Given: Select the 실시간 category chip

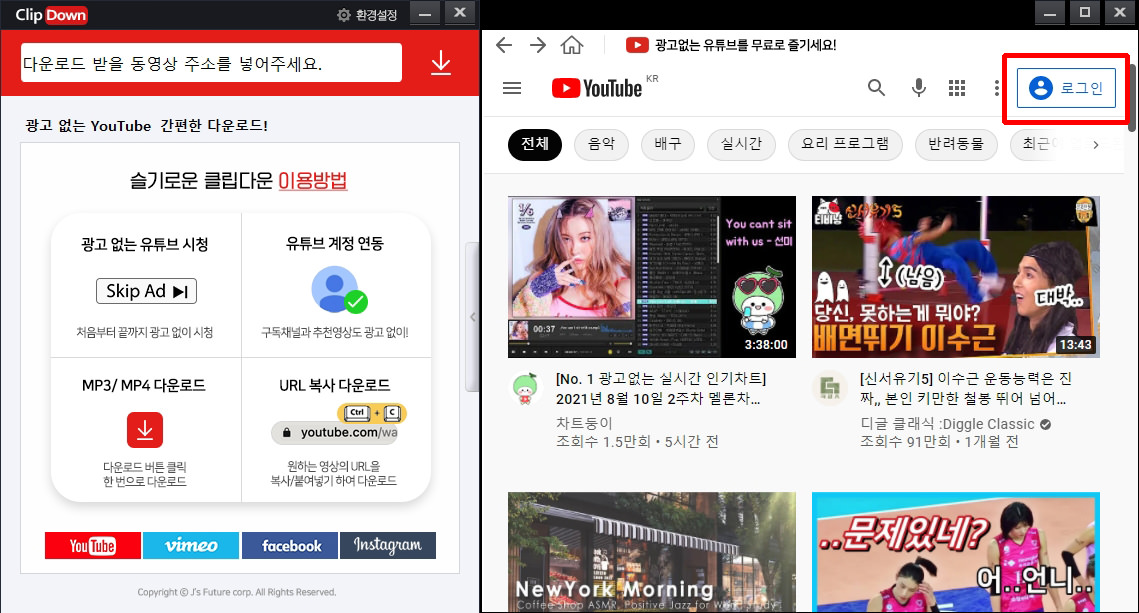Looking at the screenshot, I should tap(741, 144).
